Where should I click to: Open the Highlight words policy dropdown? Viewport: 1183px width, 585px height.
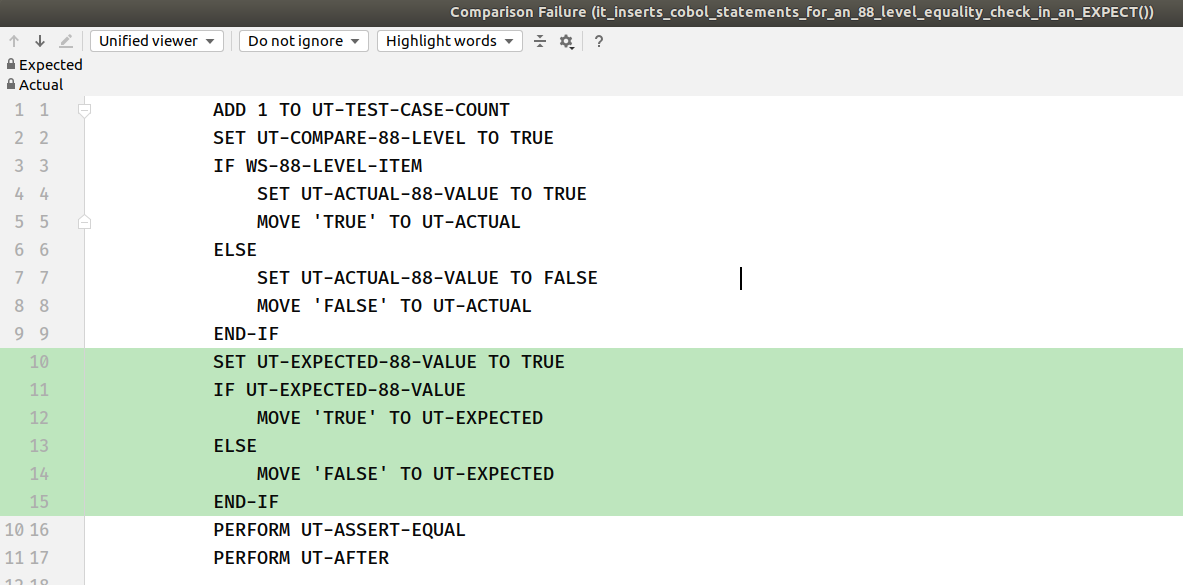tap(449, 41)
